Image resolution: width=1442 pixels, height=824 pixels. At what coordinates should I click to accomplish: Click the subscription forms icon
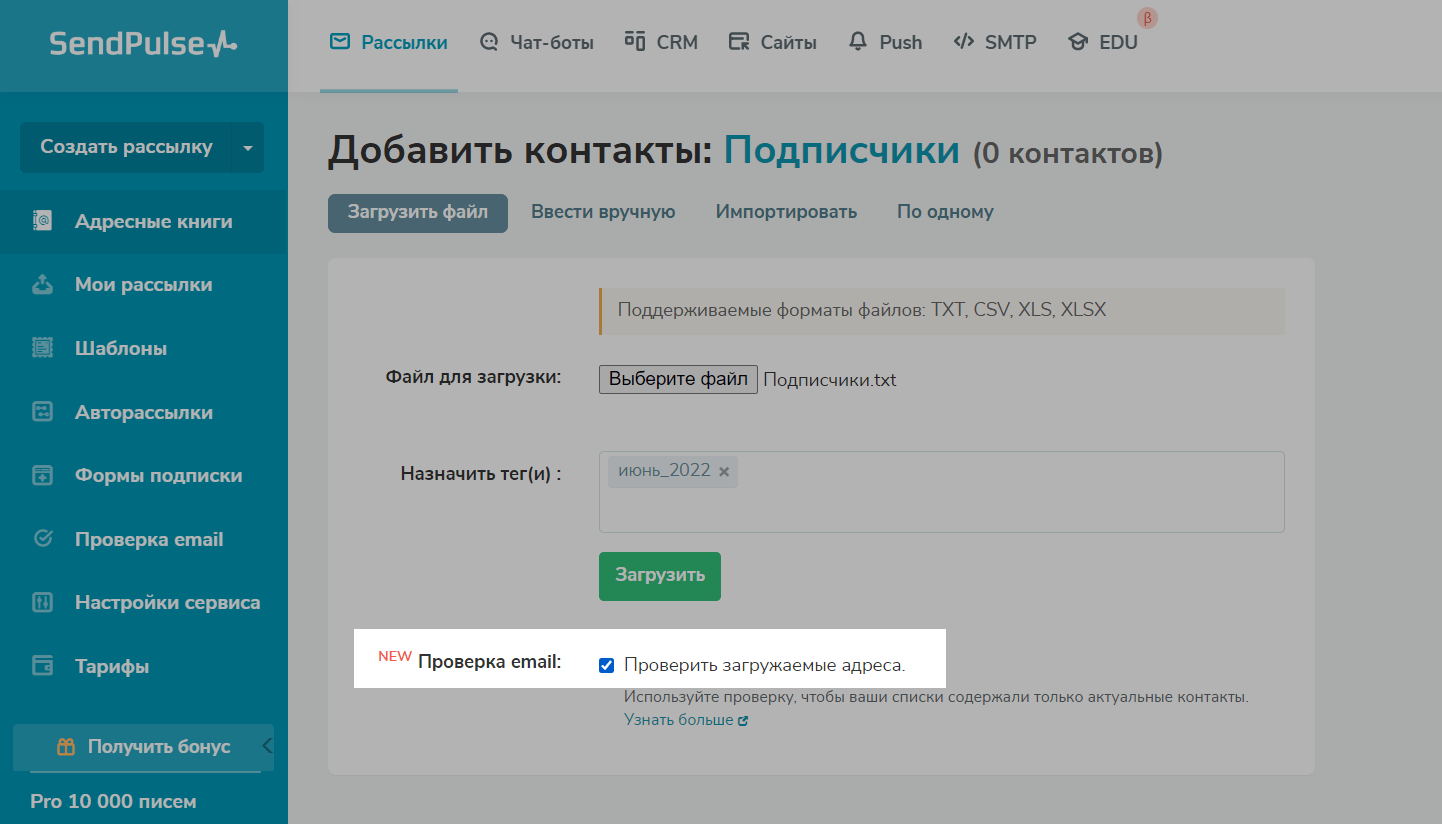coord(43,475)
